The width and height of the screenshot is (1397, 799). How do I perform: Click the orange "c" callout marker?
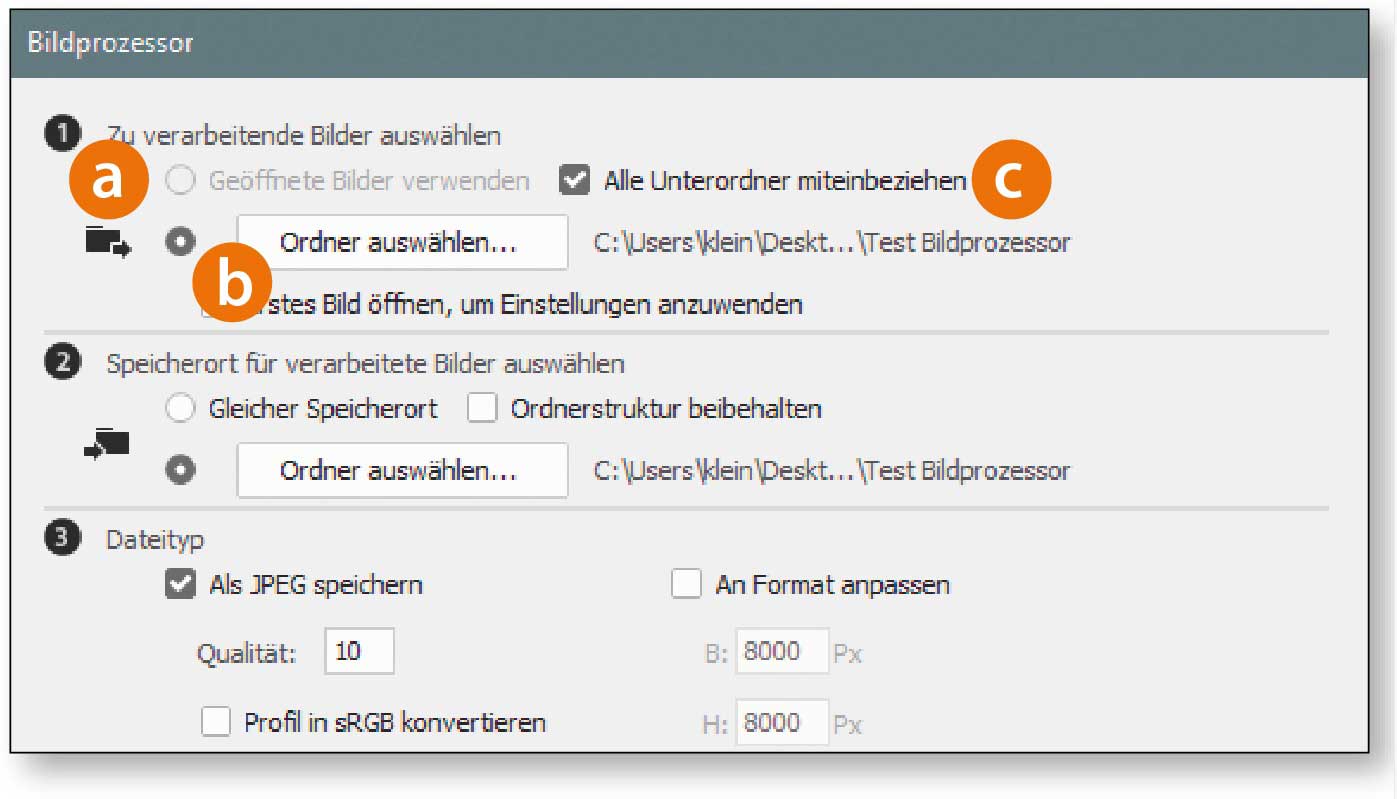[1010, 181]
